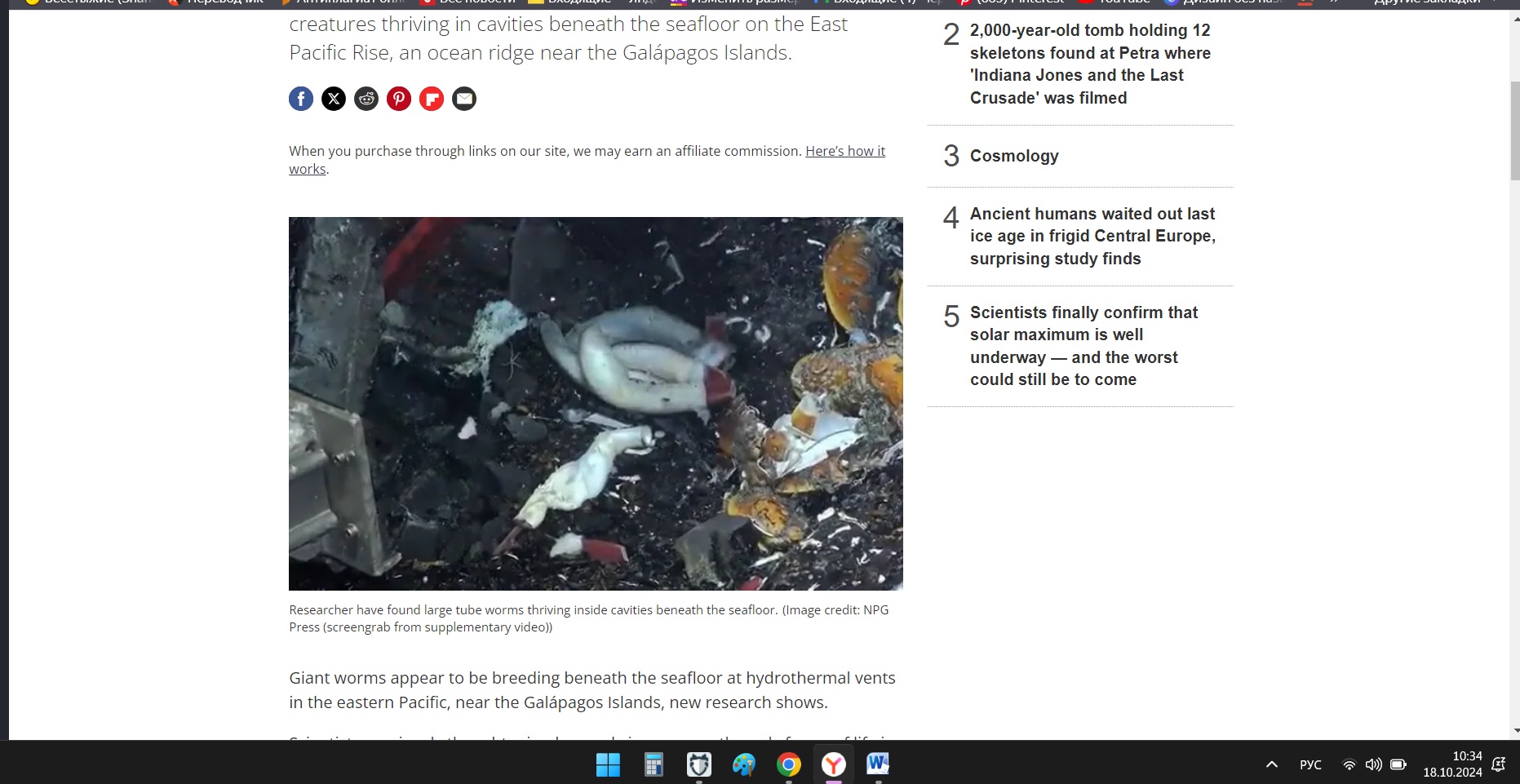Switch to Yandex Browser in the taskbar

coord(833,764)
